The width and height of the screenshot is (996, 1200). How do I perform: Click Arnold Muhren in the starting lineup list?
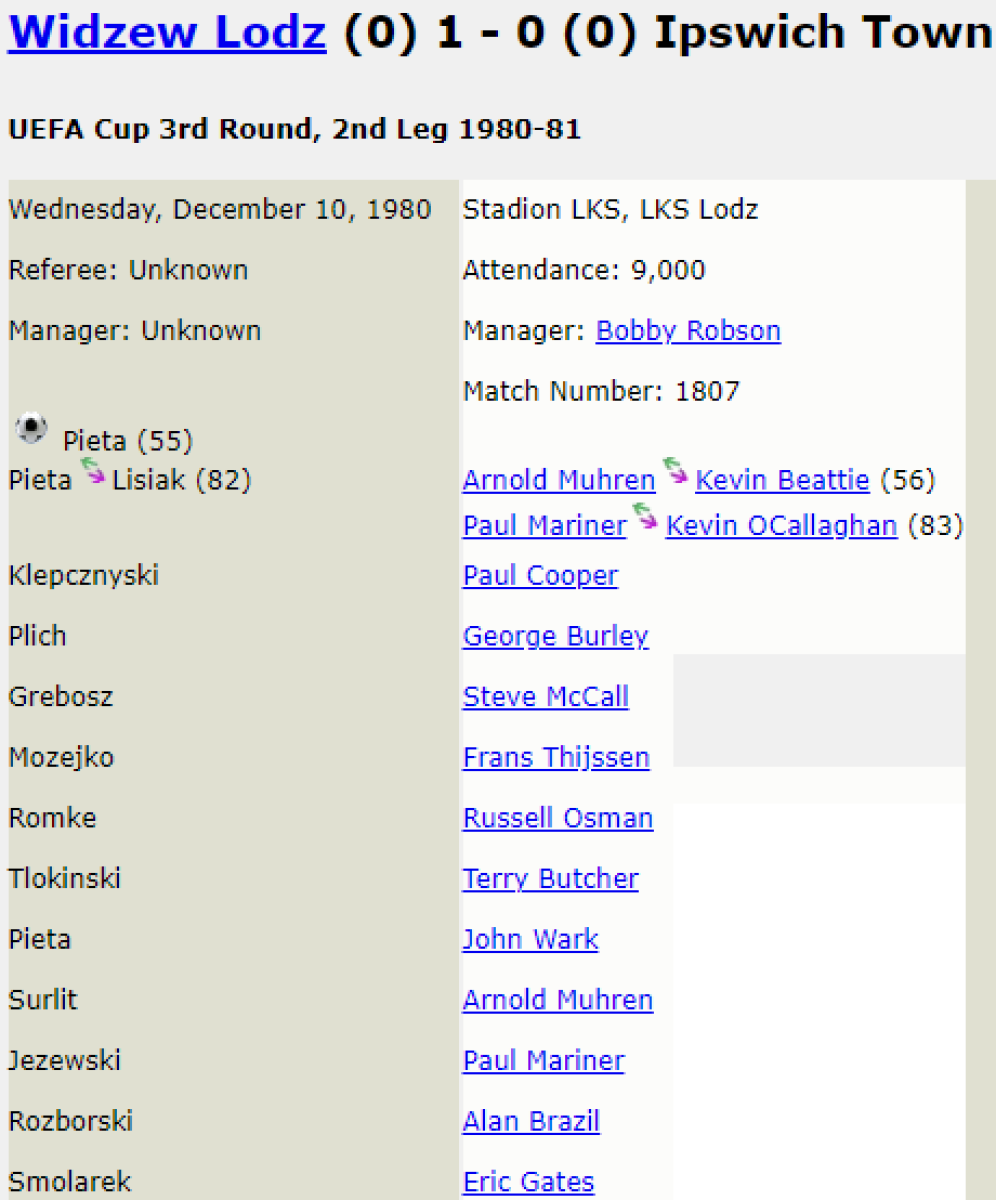[x=557, y=1000]
